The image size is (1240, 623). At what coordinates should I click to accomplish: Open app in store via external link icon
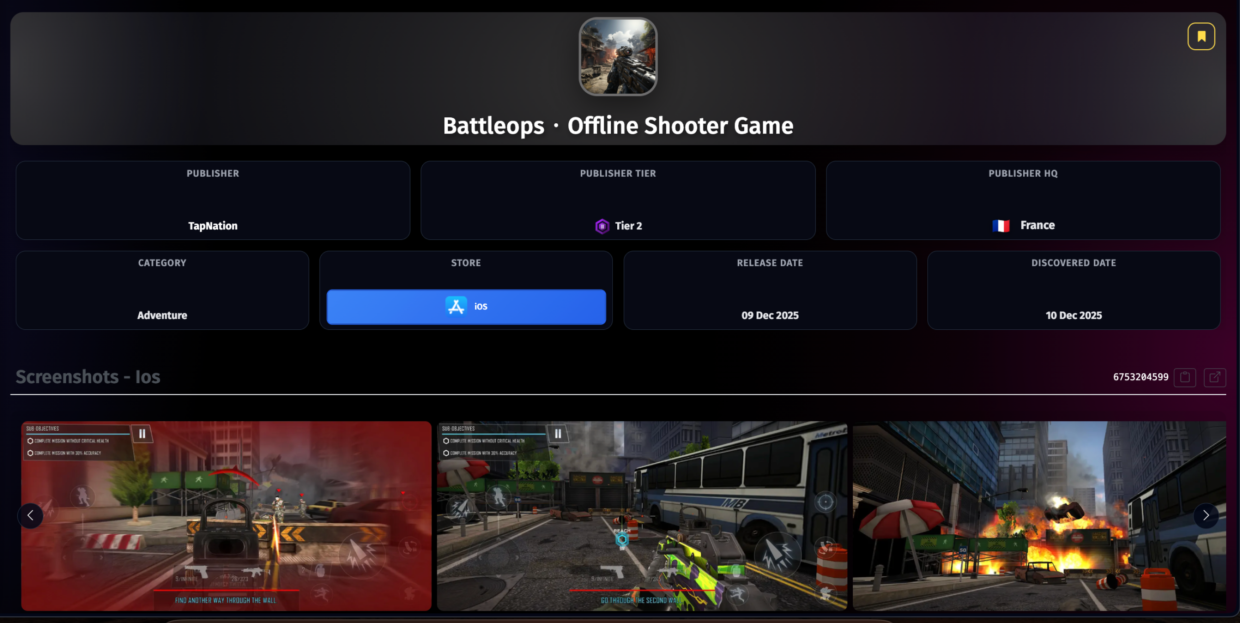pyautogui.click(x=1214, y=377)
